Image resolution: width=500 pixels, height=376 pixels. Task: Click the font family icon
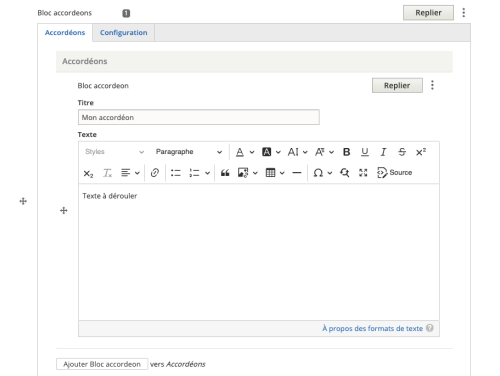click(x=320, y=152)
